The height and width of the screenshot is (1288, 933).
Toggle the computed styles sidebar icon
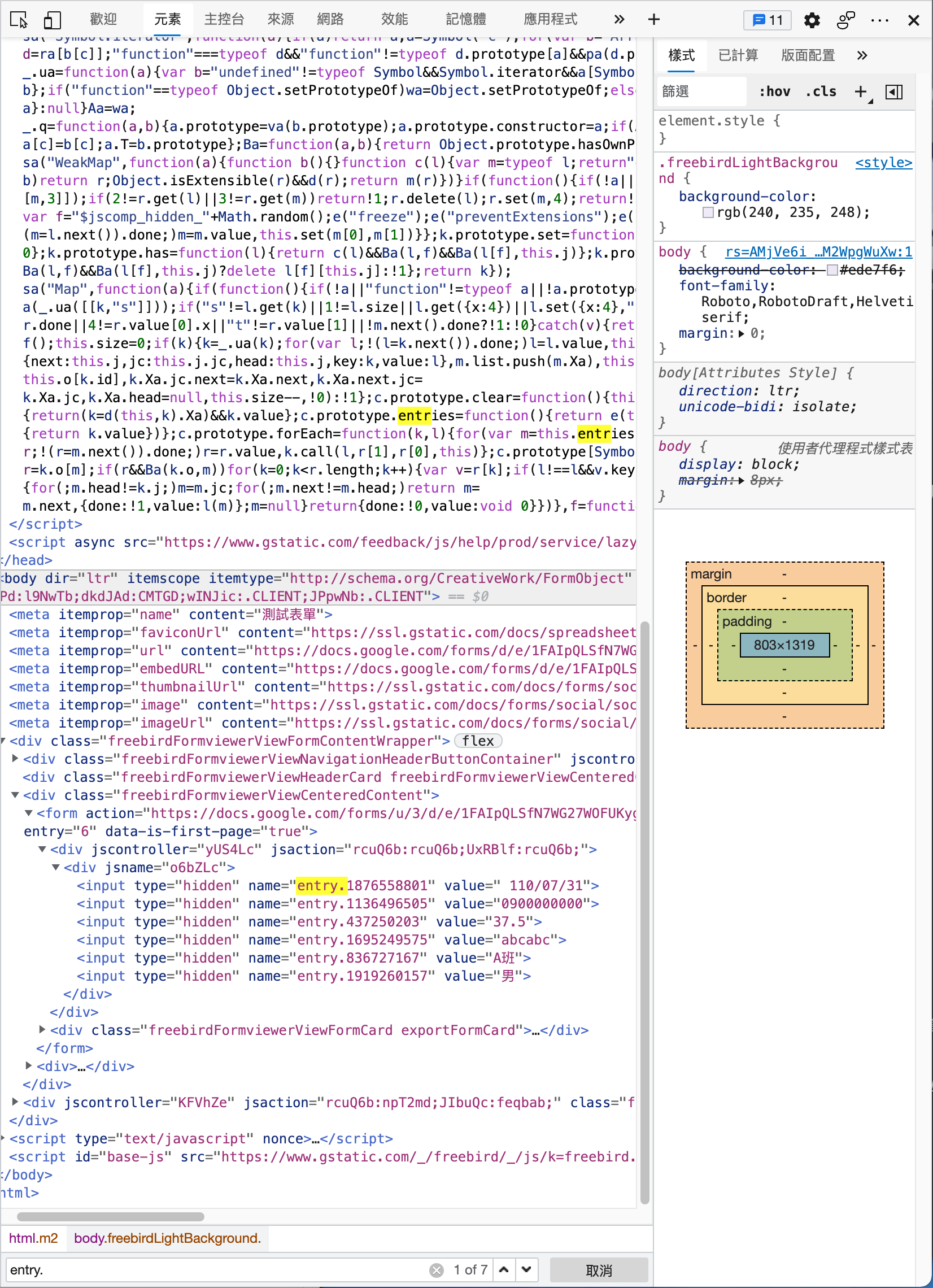[x=894, y=92]
